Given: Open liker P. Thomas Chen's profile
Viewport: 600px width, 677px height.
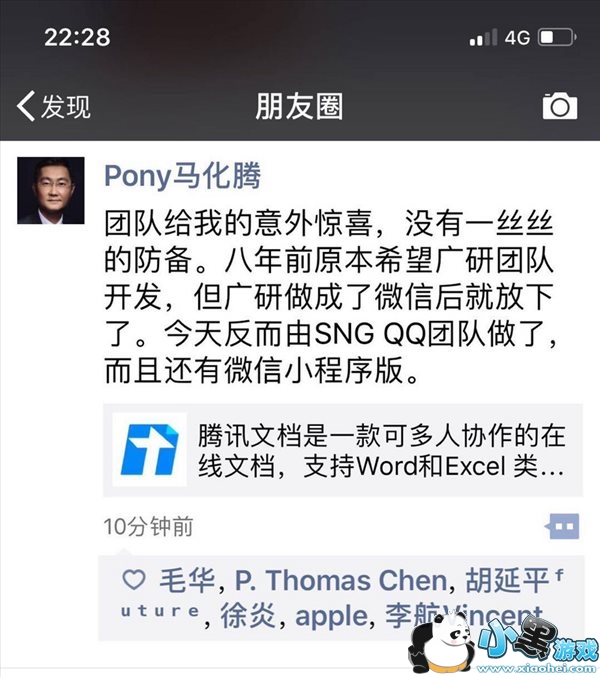Looking at the screenshot, I should [x=341, y=580].
